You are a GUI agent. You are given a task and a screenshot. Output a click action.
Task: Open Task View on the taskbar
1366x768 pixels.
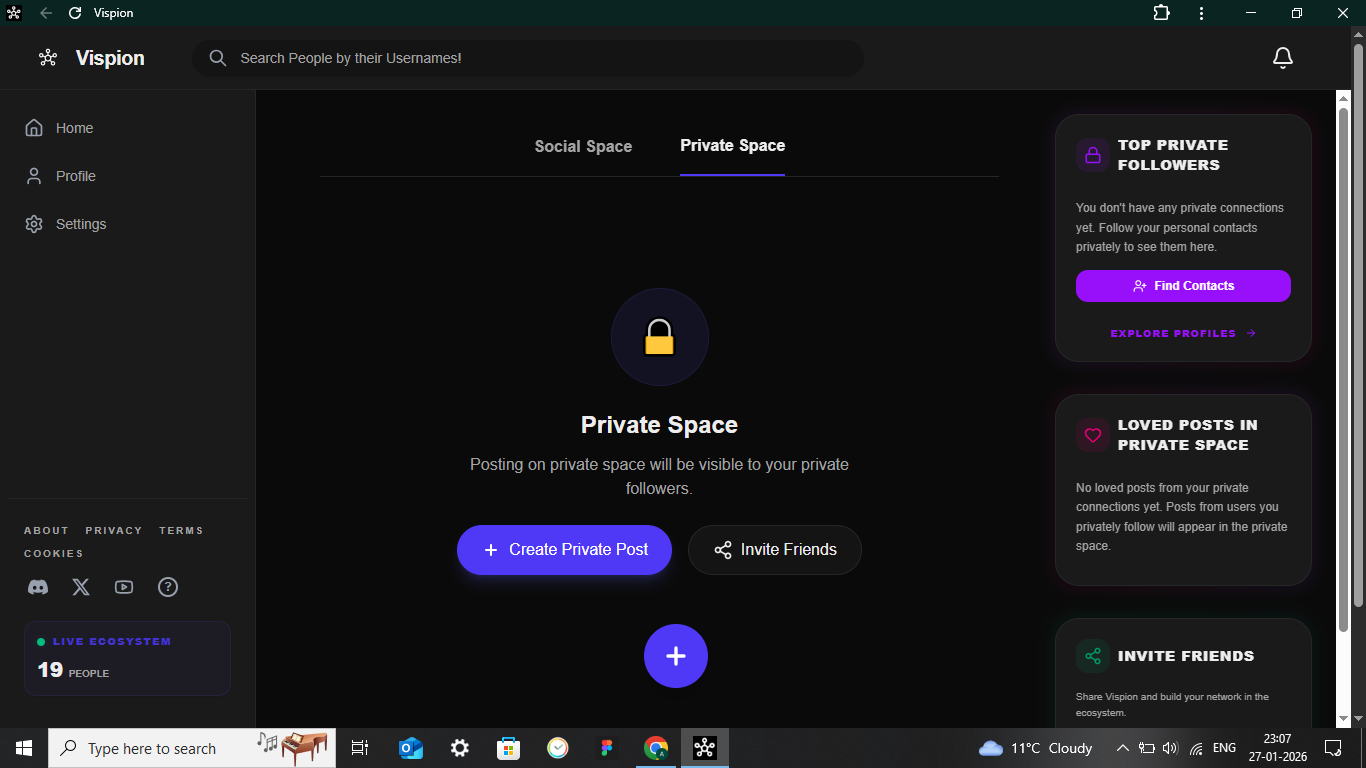pos(360,748)
